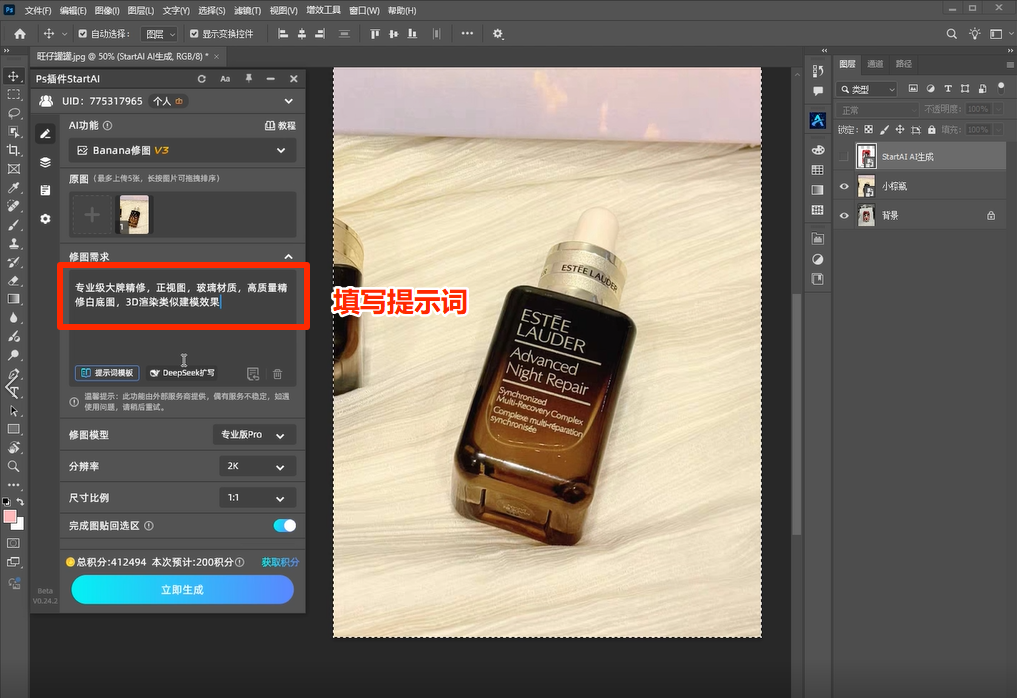Open the Photoshop home screen icon
This screenshot has height=698, width=1017.
[20, 34]
